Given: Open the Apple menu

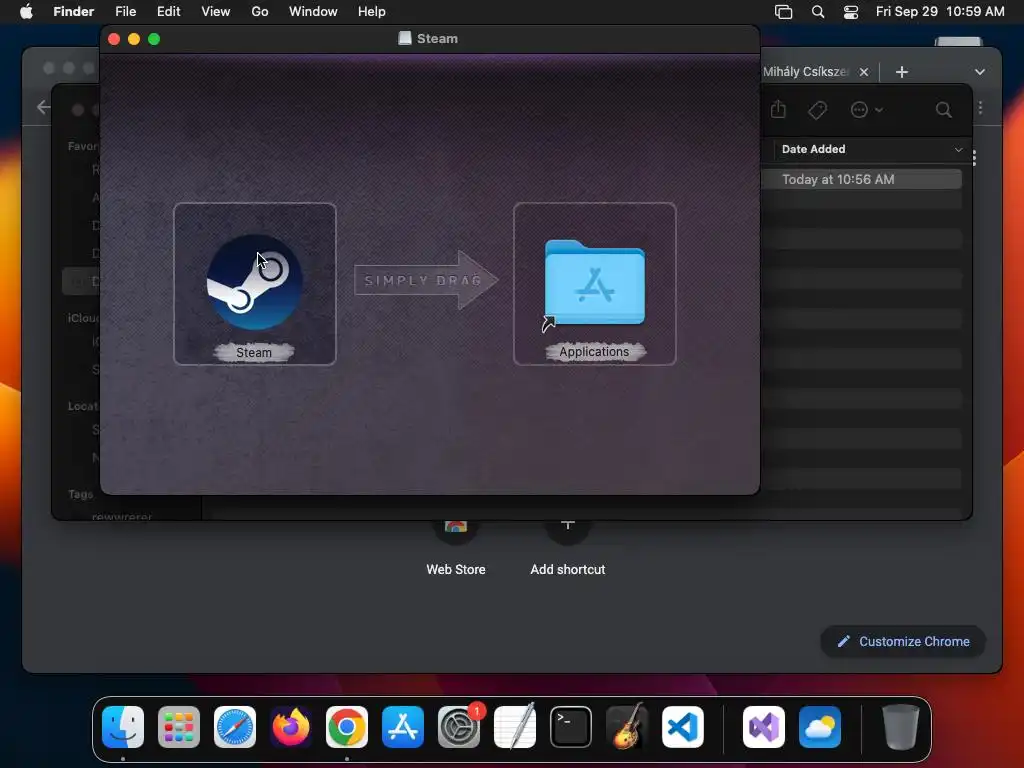Looking at the screenshot, I should coord(26,12).
